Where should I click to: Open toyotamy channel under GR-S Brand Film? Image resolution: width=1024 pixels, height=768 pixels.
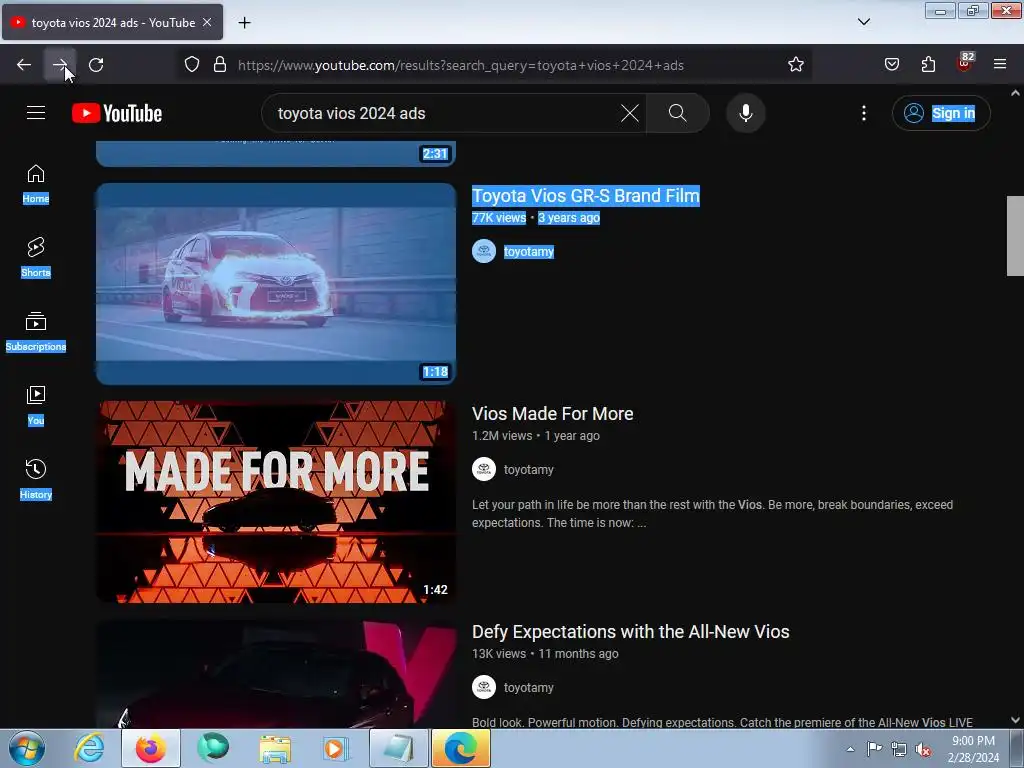click(x=529, y=251)
